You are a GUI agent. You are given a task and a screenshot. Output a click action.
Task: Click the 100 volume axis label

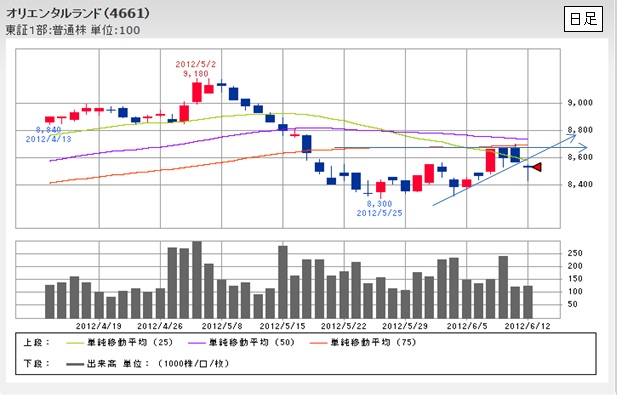[575, 292]
